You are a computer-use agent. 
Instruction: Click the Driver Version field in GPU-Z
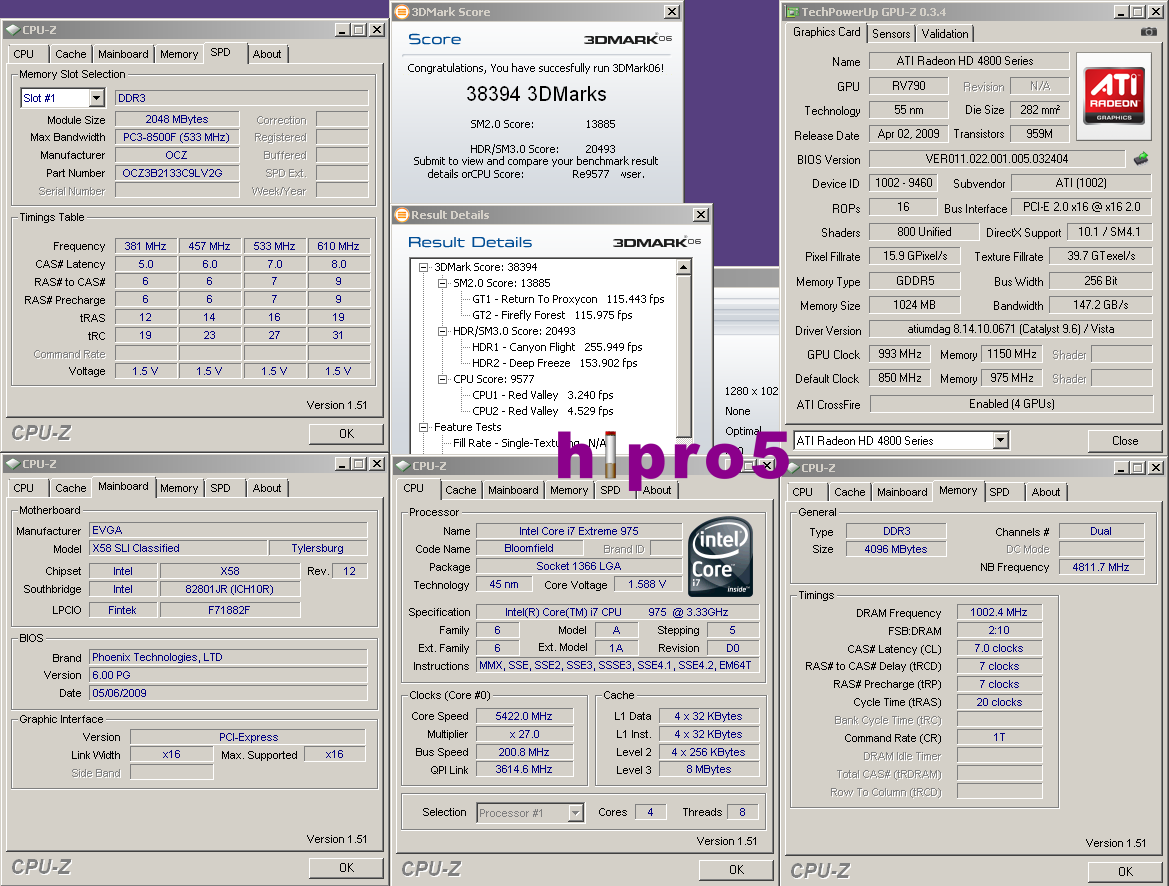[x=1010, y=329]
